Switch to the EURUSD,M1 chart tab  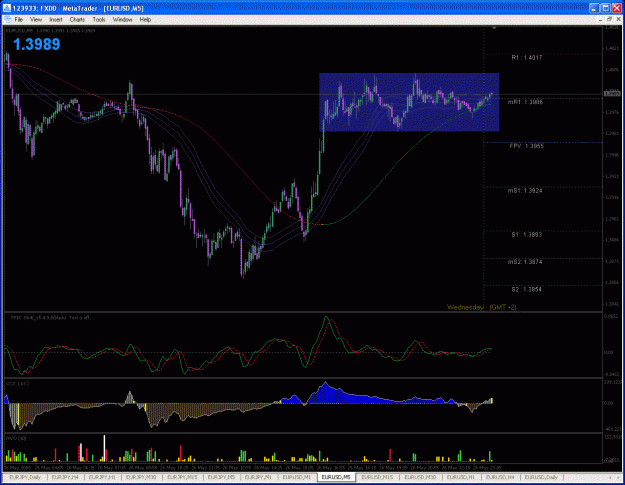click(x=297, y=477)
